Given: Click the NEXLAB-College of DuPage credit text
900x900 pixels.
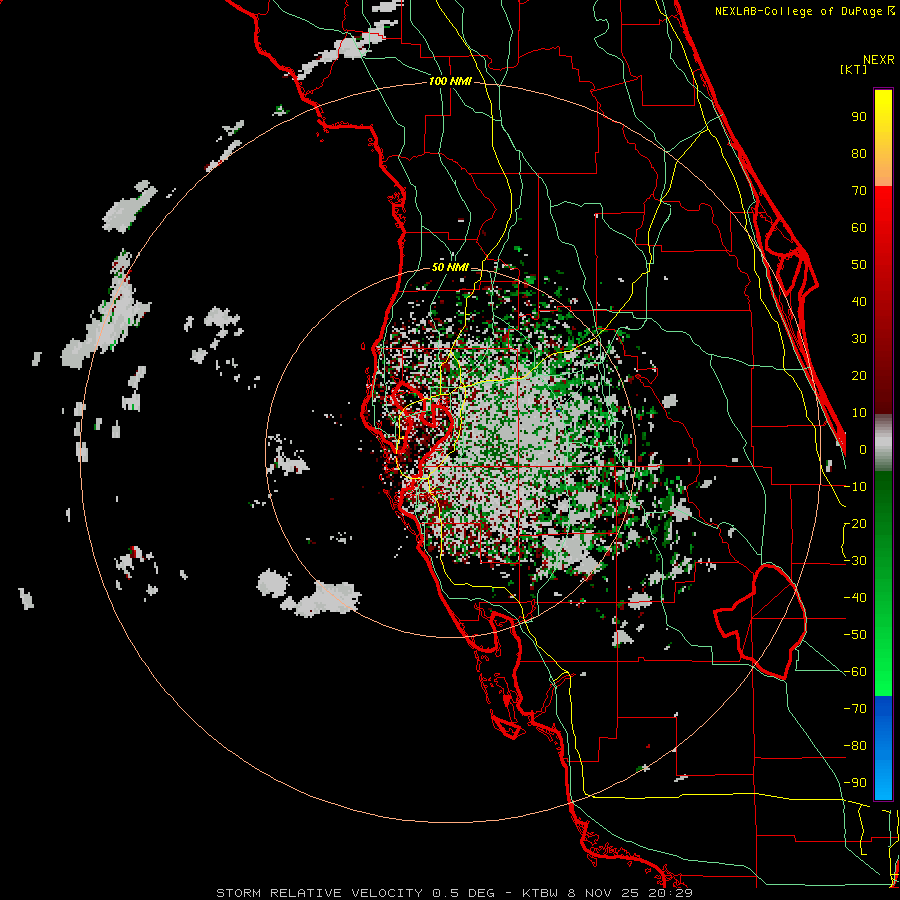Looking at the screenshot, I should point(798,11).
